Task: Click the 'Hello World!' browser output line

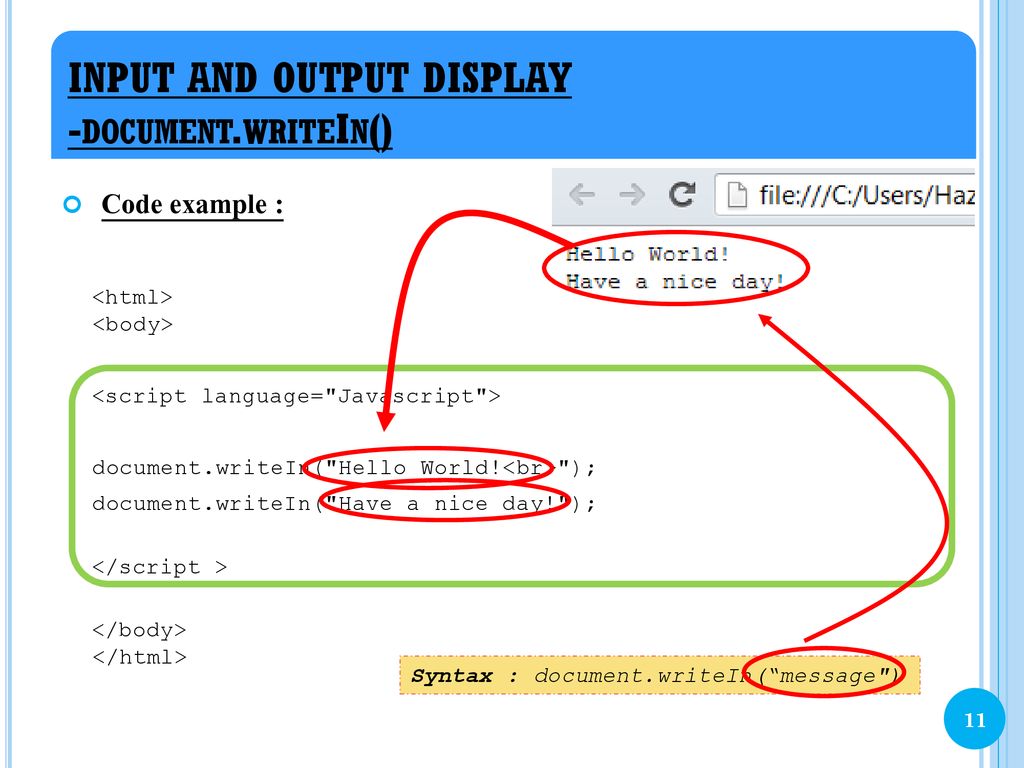Action: (647, 254)
